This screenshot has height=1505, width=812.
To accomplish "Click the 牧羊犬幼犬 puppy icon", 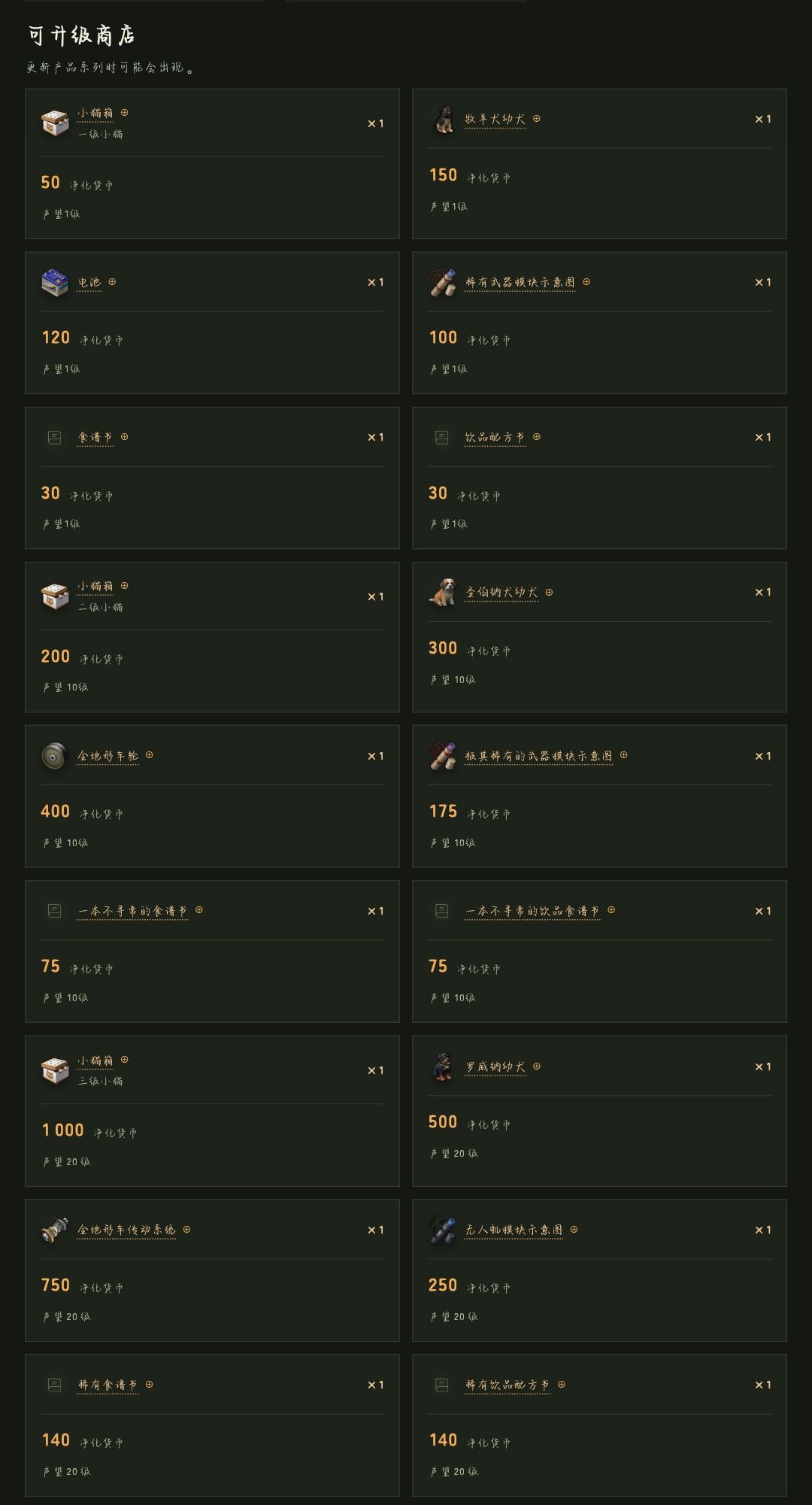I will pos(442,120).
